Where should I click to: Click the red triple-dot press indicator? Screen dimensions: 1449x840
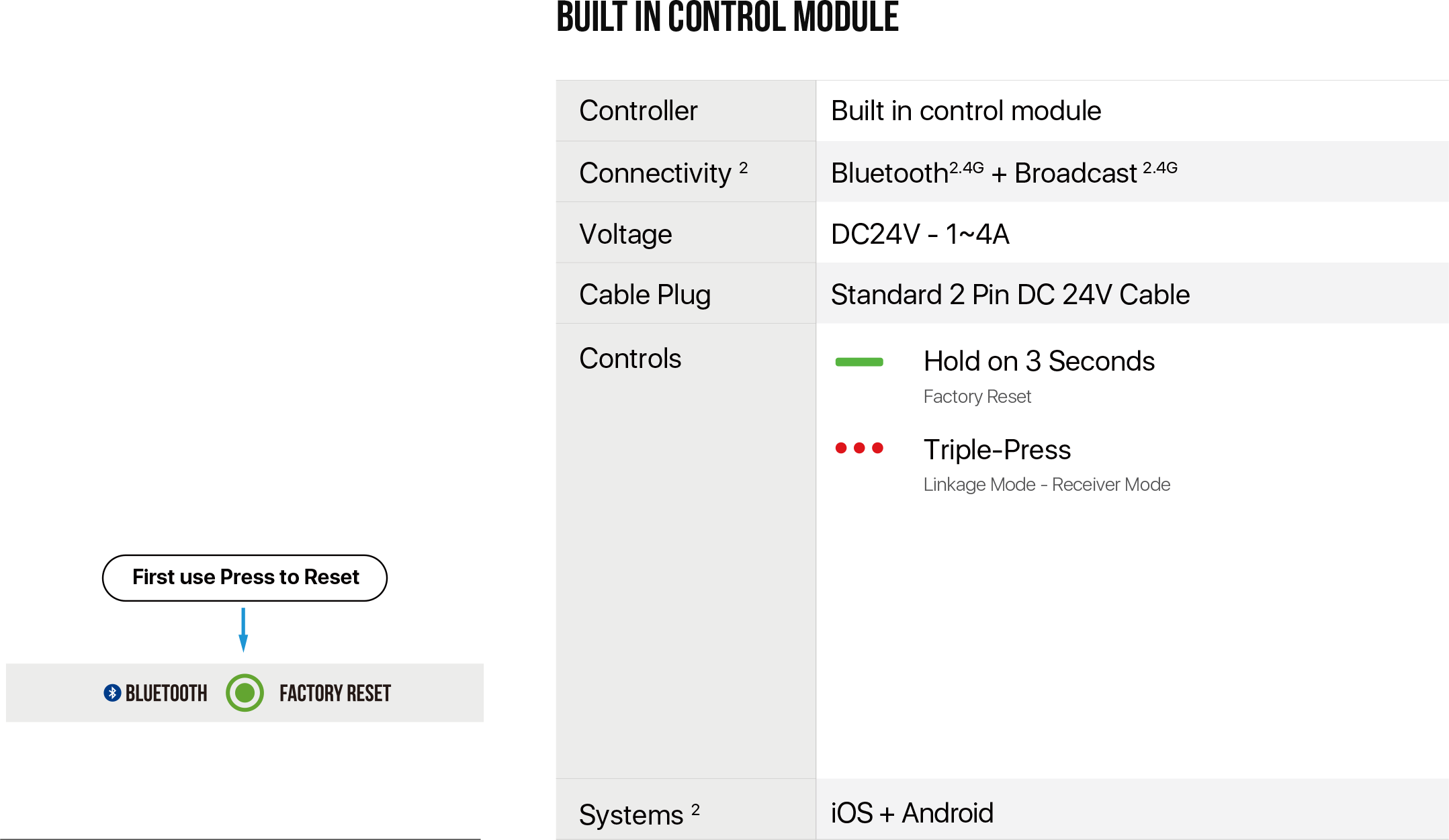point(859,448)
